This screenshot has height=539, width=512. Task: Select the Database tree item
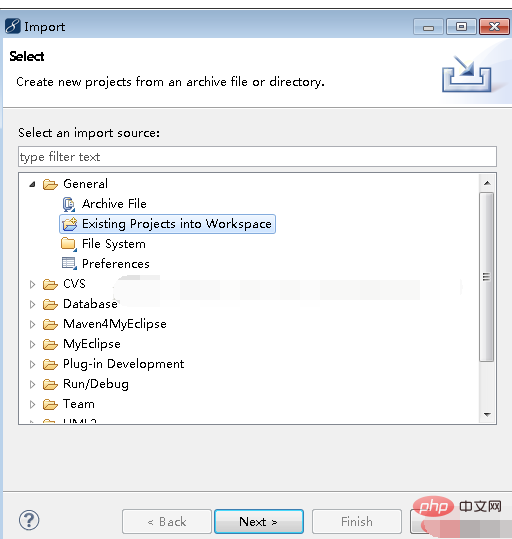tap(90, 304)
